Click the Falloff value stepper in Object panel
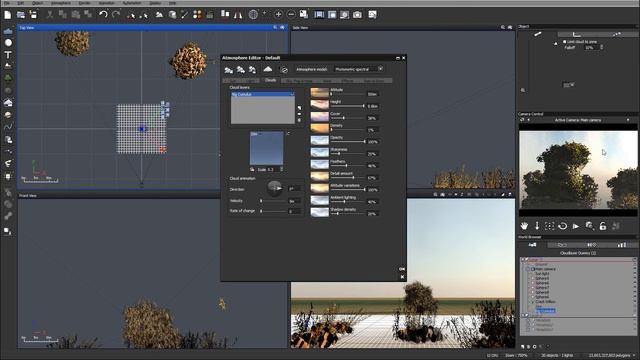 [x=601, y=47]
